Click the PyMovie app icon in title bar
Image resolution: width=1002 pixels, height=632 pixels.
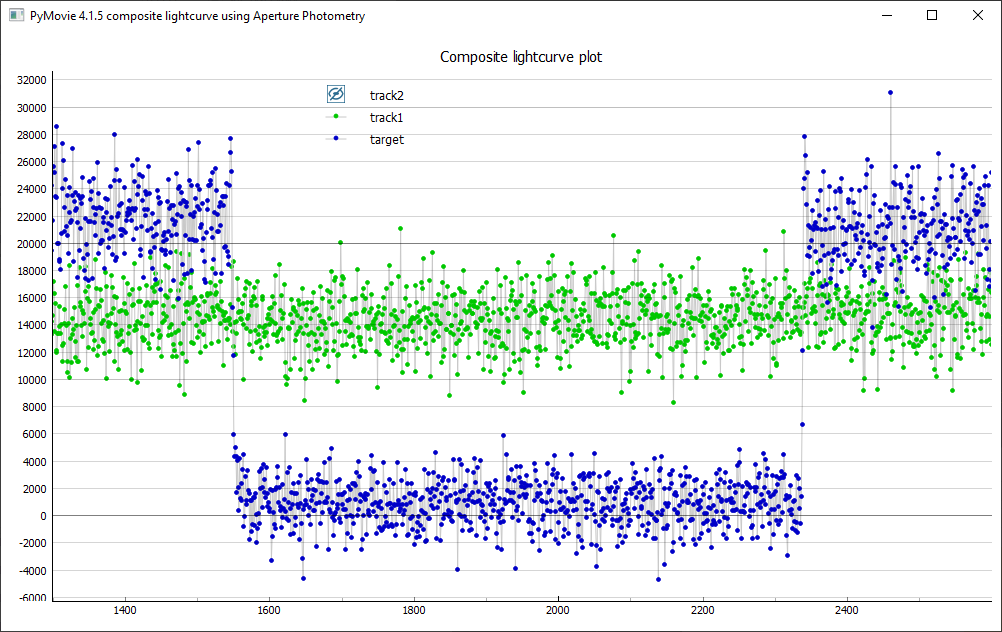point(15,16)
